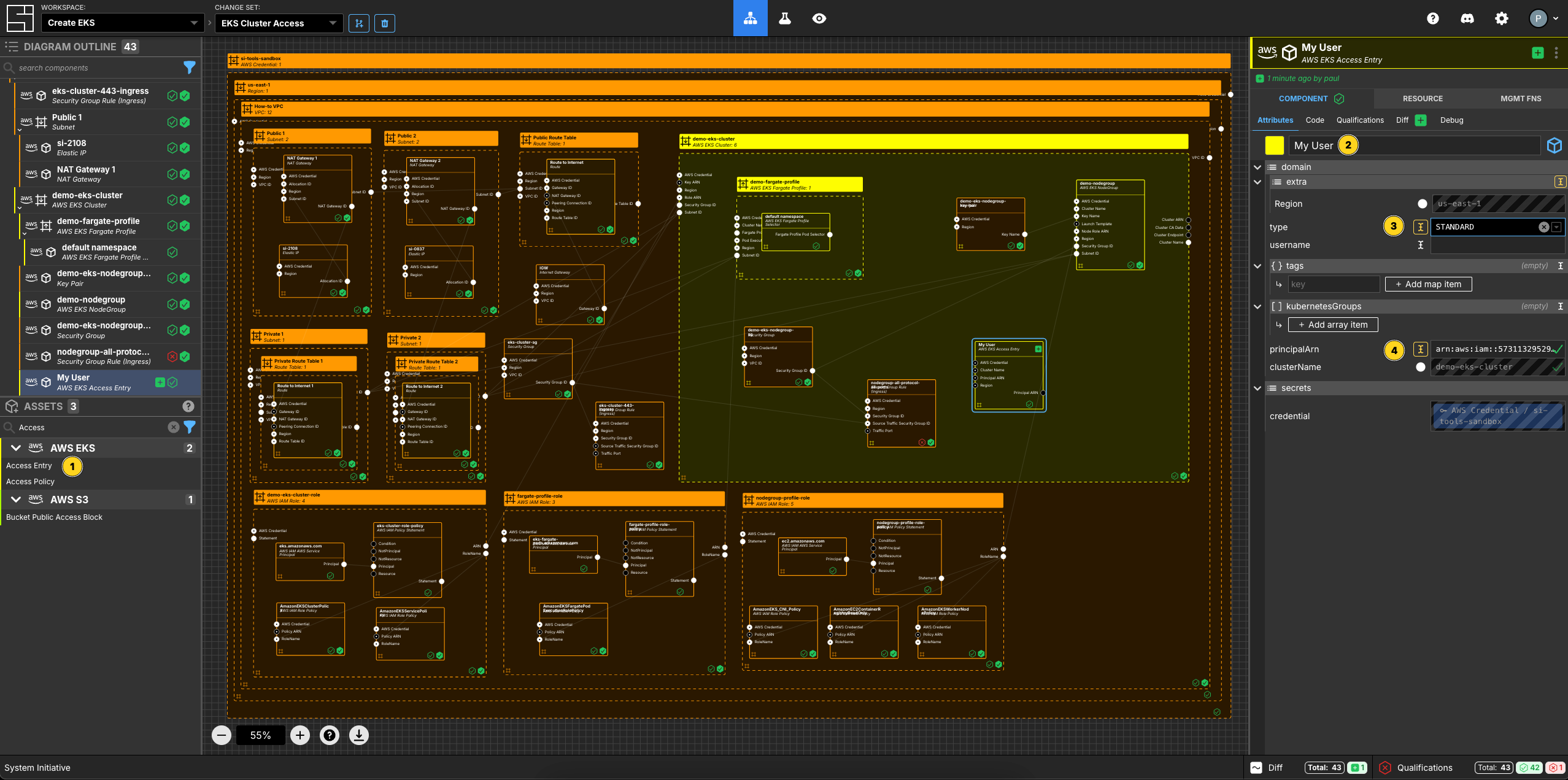Click the source icon next to username
Viewport: 1568px width, 780px height.
coord(1421,245)
